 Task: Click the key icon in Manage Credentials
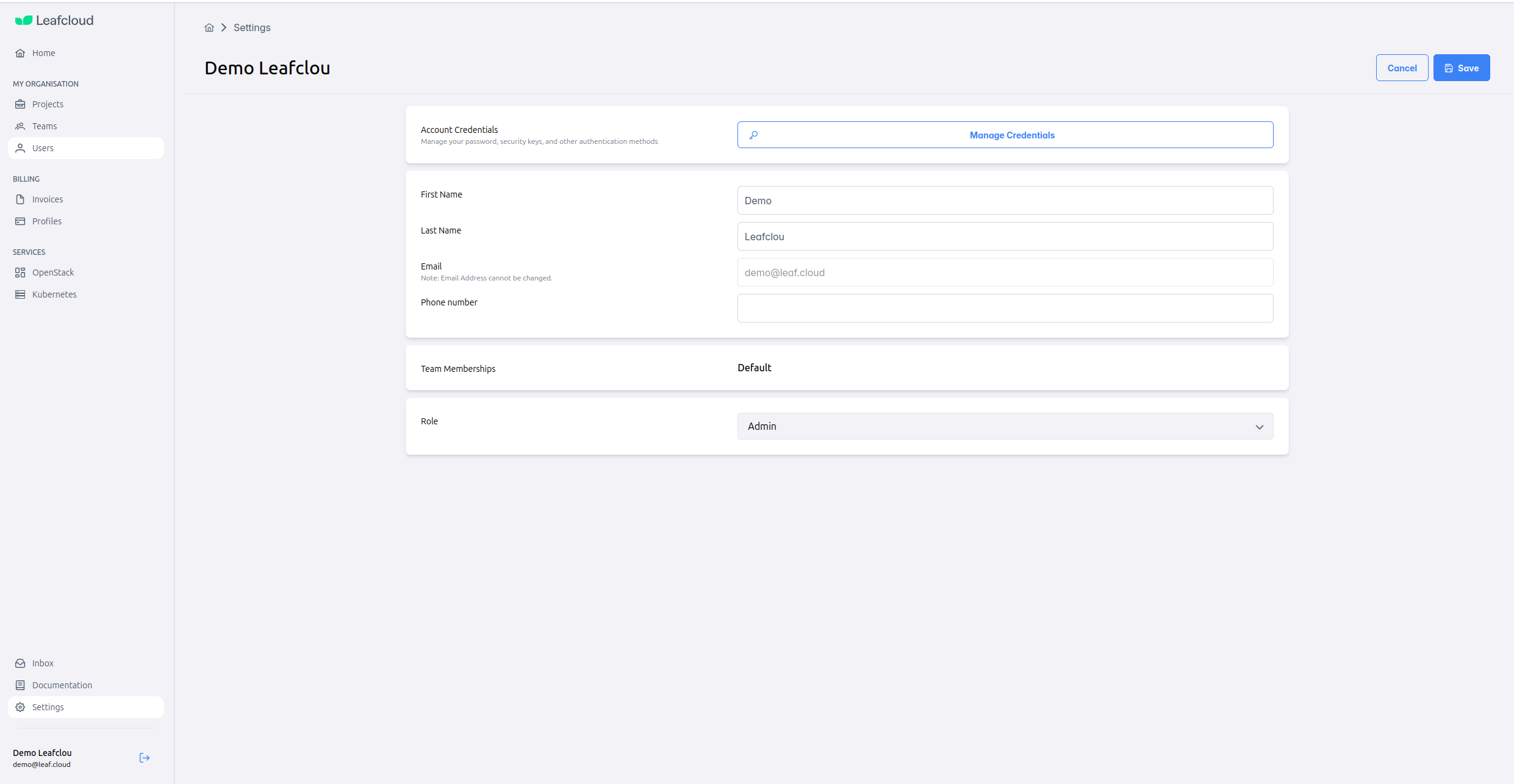(754, 135)
